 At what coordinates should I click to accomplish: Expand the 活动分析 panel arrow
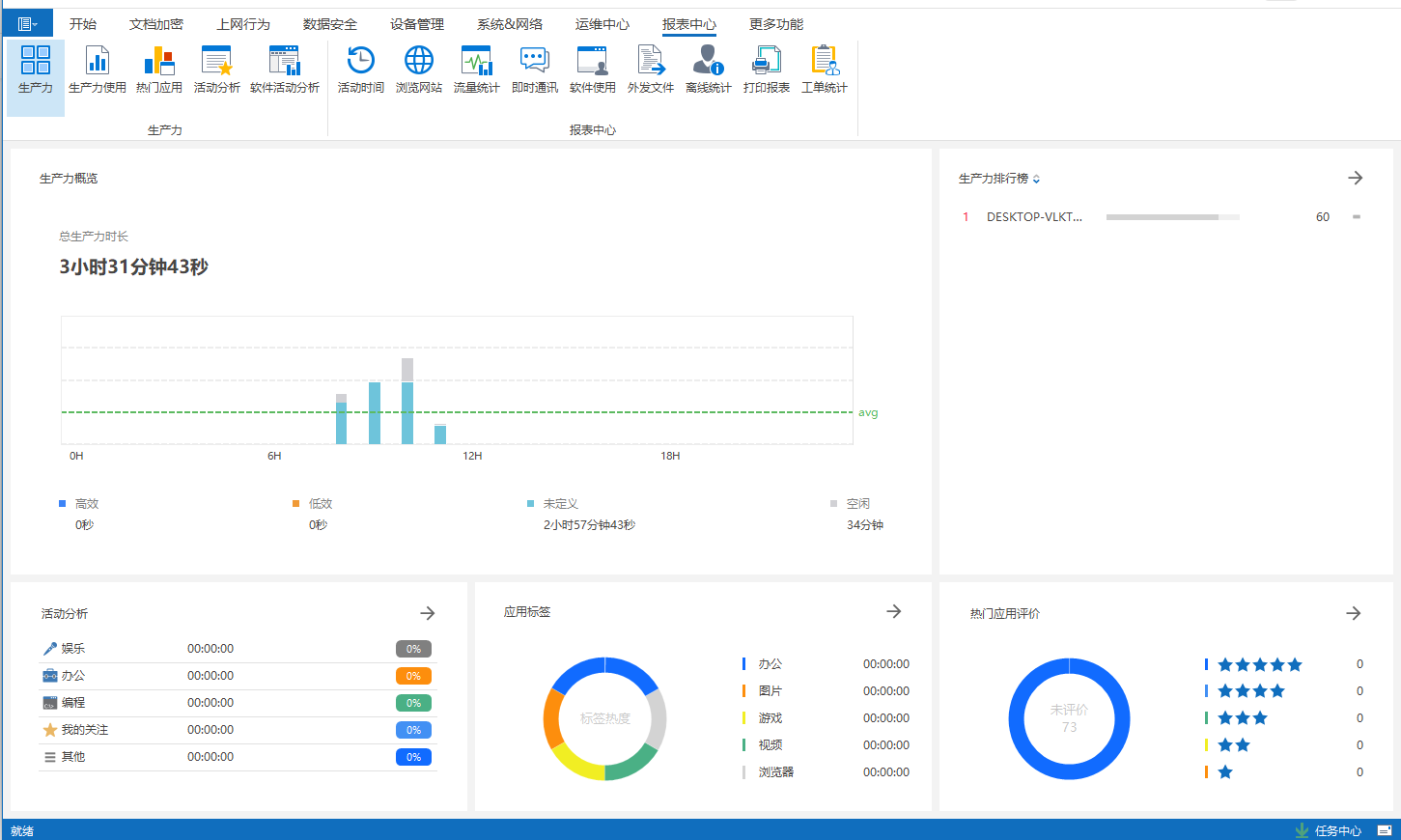[428, 613]
